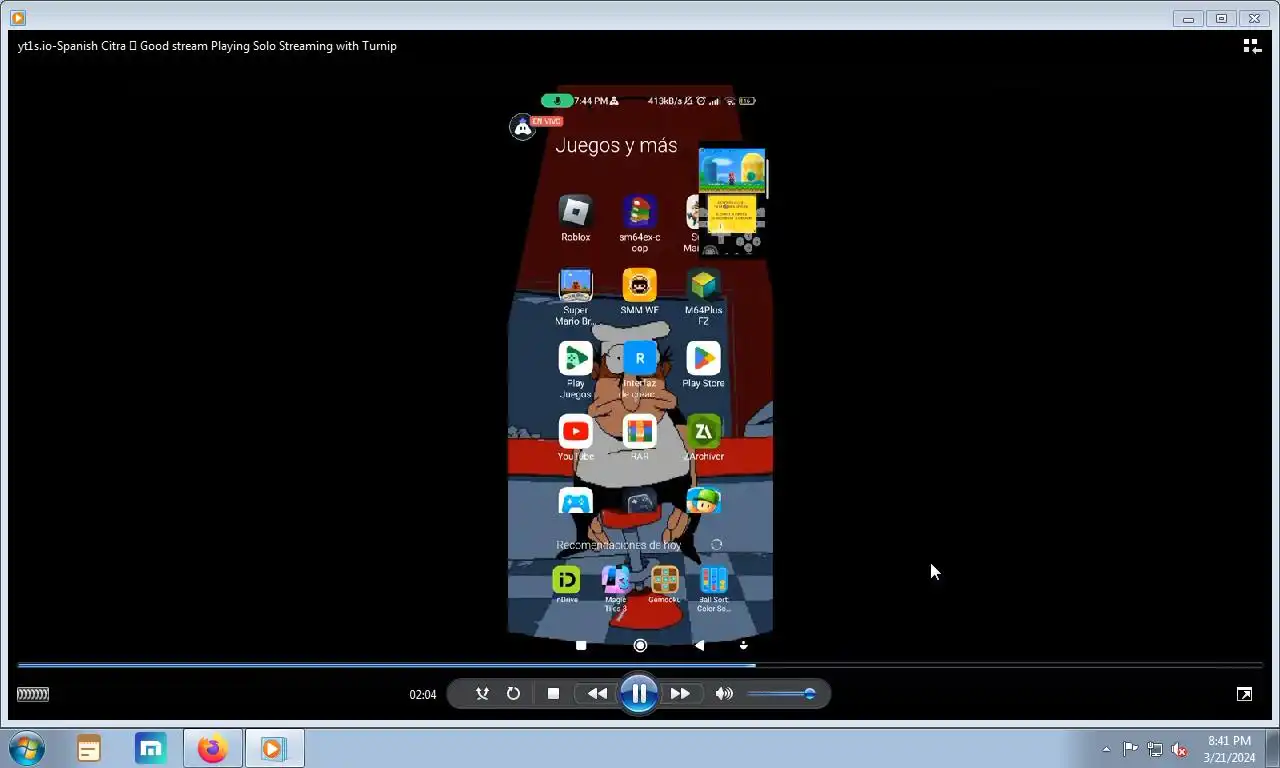Click the Next (fast forward) button
This screenshot has width=1280, height=768.
point(680,694)
